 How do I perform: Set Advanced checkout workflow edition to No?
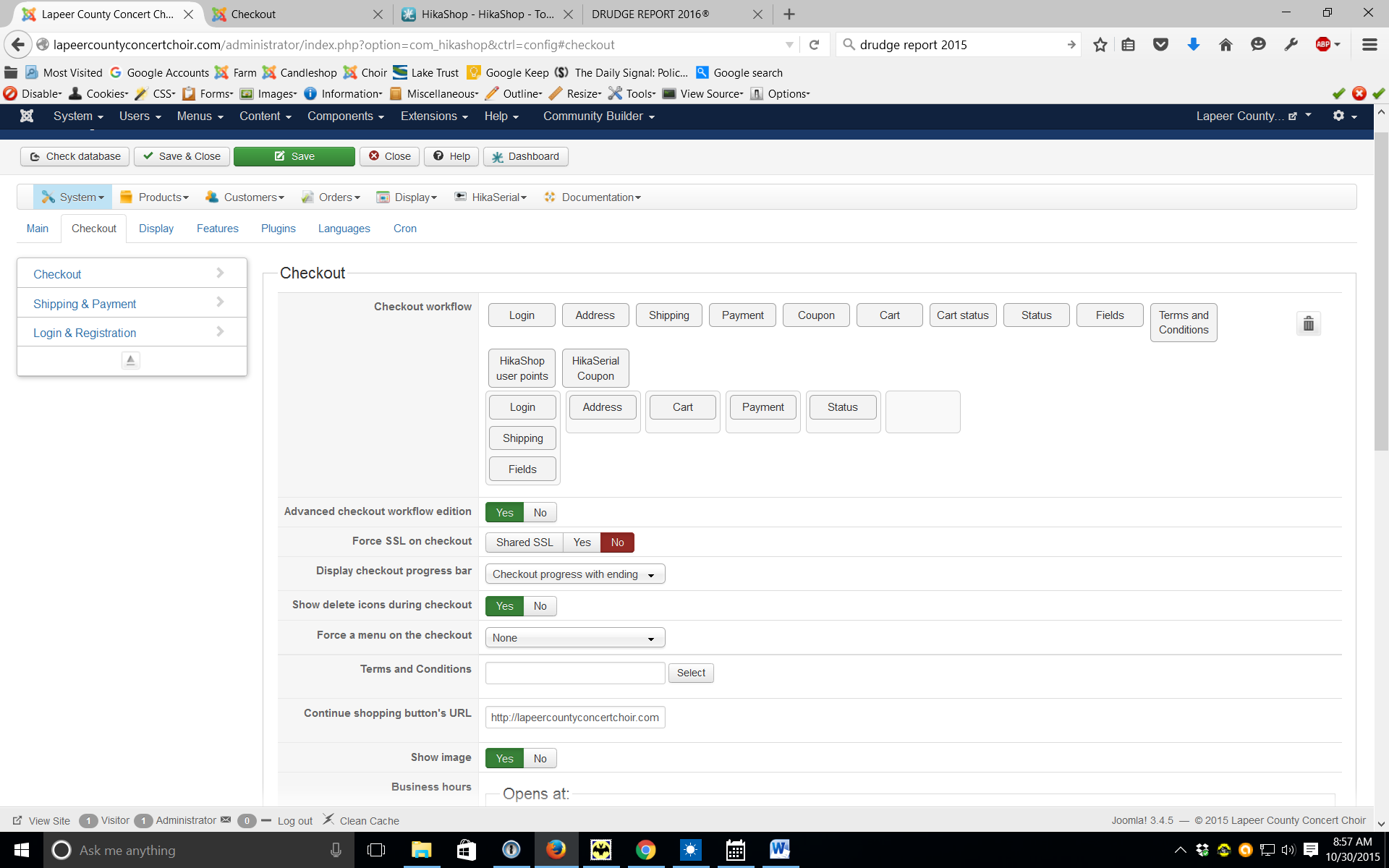click(540, 513)
